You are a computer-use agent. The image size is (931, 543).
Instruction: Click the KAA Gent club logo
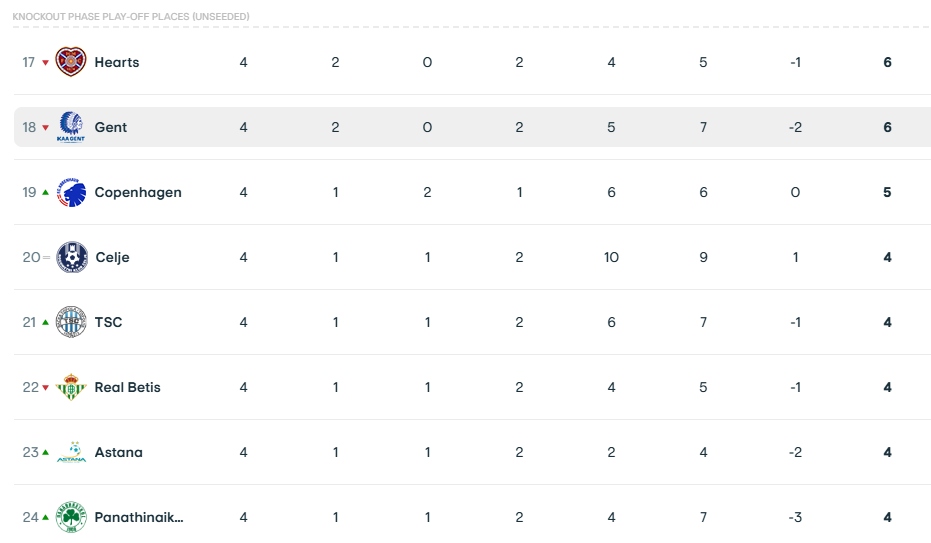(71, 127)
